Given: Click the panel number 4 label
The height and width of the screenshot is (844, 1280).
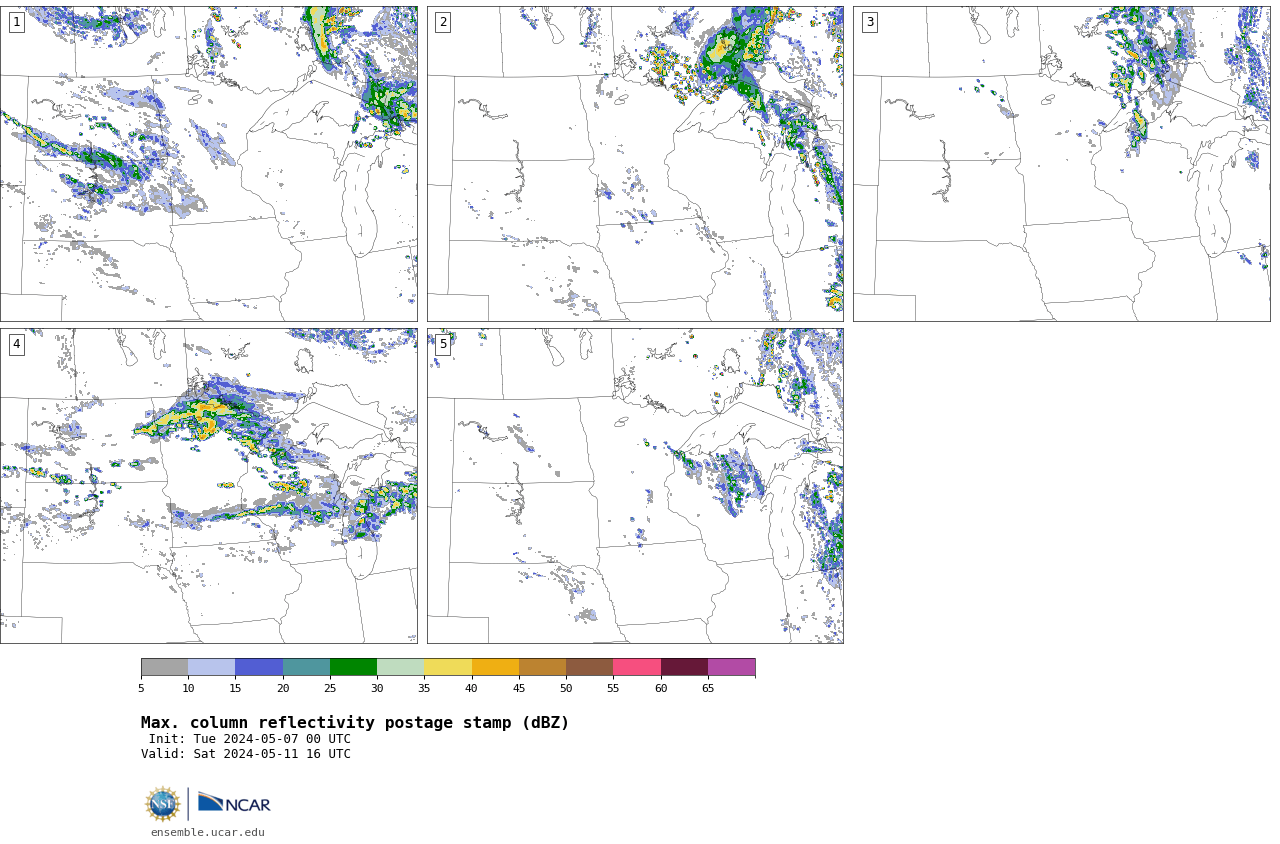Looking at the screenshot, I should 16,344.
